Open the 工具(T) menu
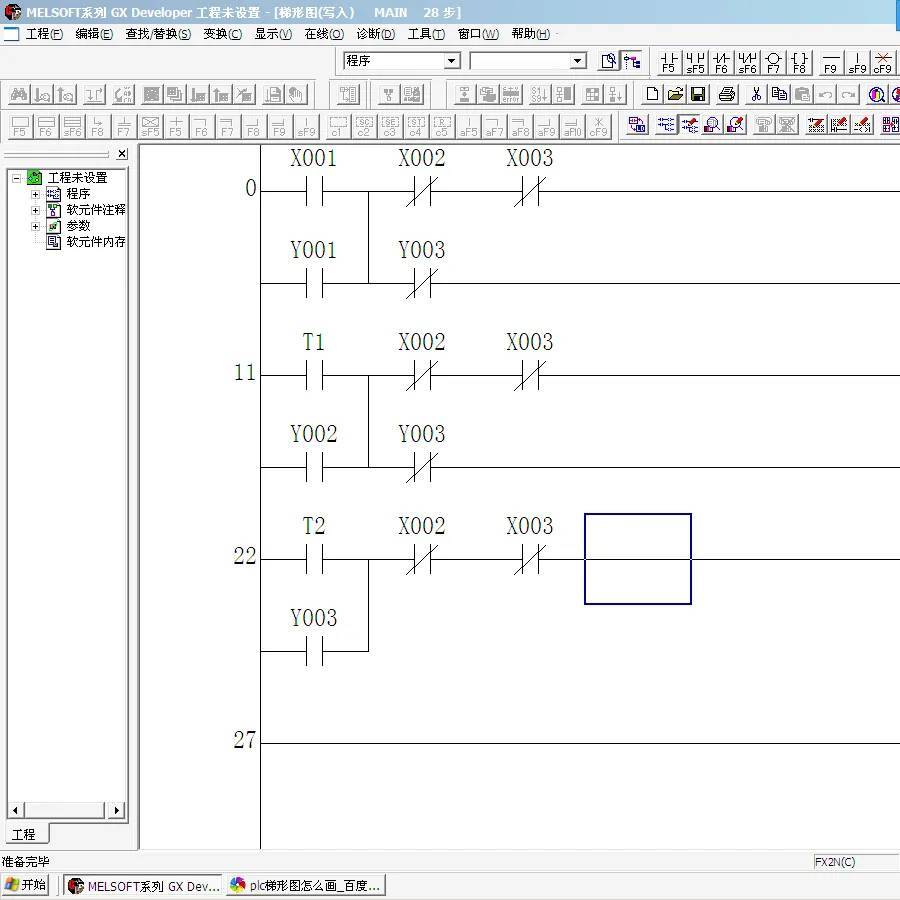The height and width of the screenshot is (900, 900). tap(426, 34)
